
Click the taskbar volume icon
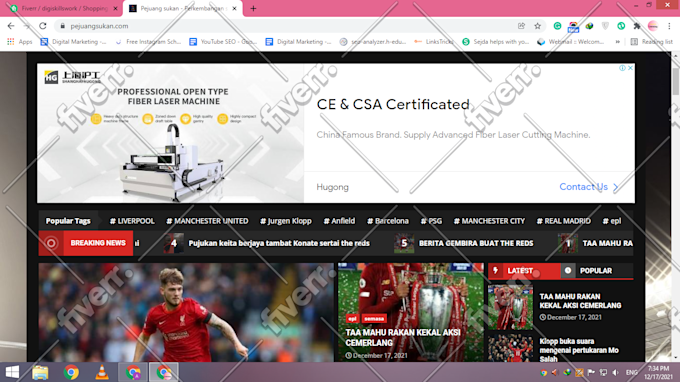tap(615, 372)
